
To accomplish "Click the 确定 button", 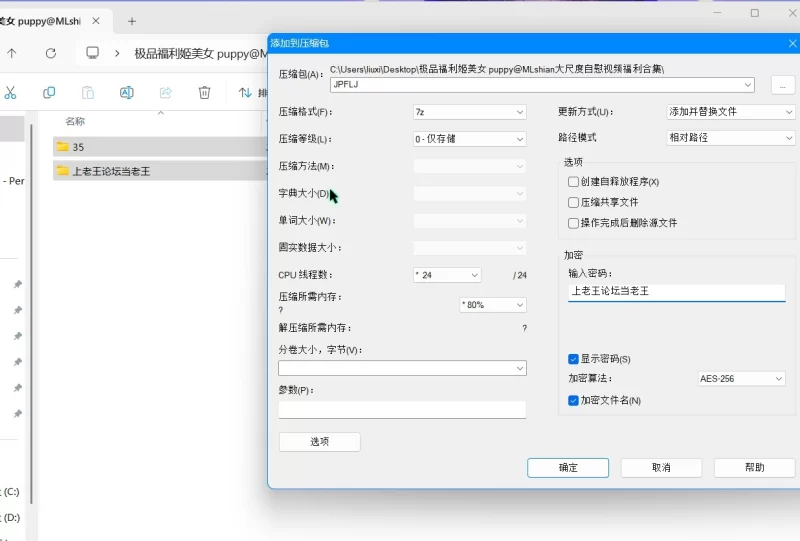I will pos(568,468).
